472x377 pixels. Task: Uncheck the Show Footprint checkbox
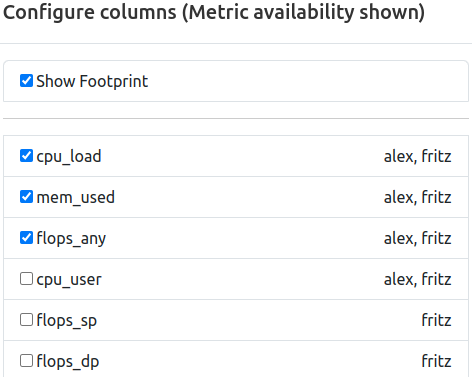point(26,81)
